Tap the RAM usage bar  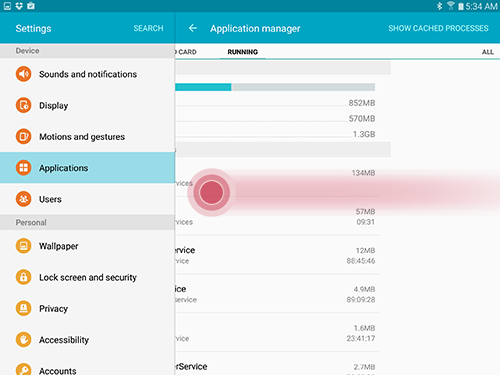click(275, 87)
